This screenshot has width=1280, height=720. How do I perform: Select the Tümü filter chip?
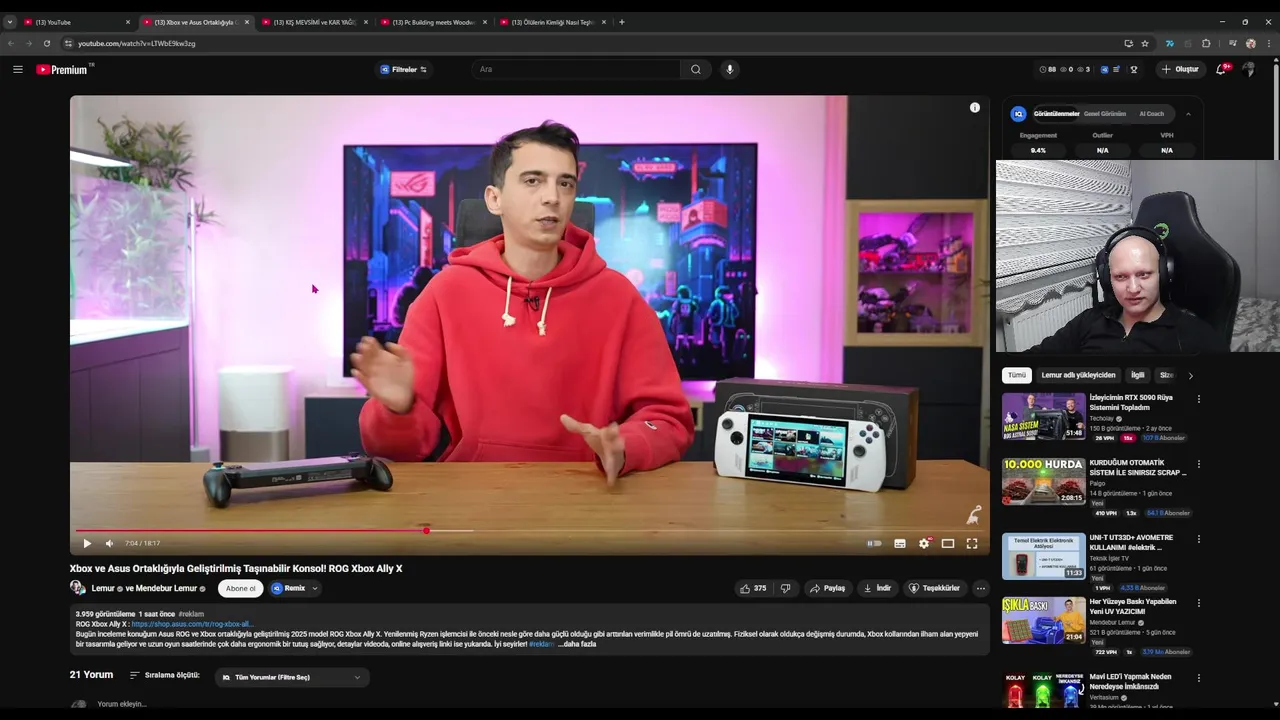click(1017, 375)
